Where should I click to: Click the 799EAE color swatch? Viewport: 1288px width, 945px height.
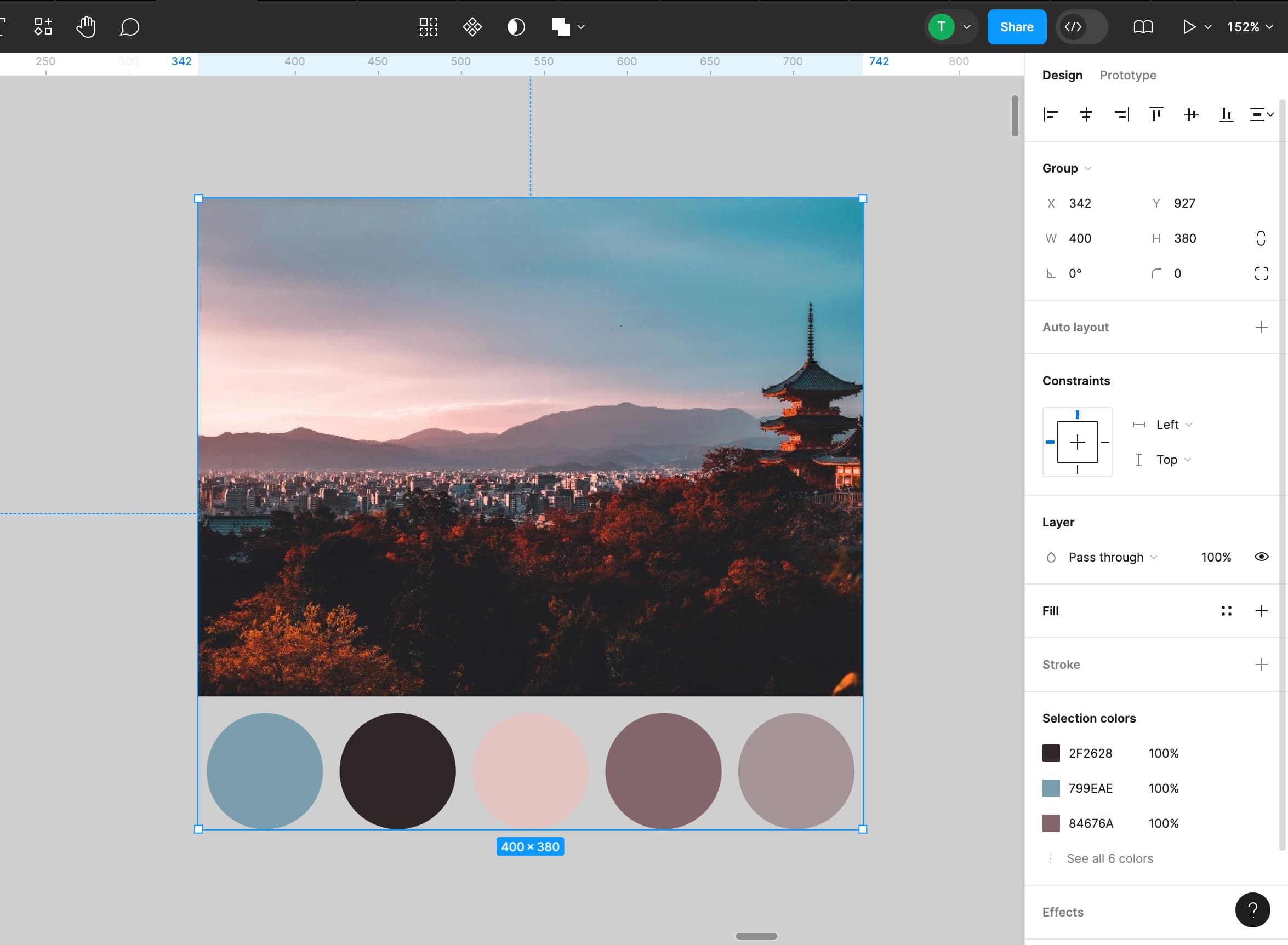[1051, 788]
